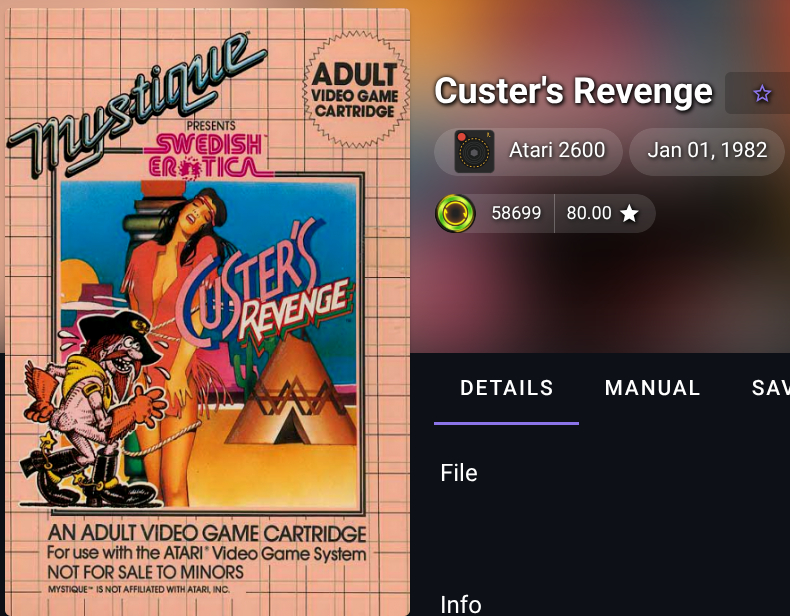Click the white star beside 80.00 rating

pos(629,213)
